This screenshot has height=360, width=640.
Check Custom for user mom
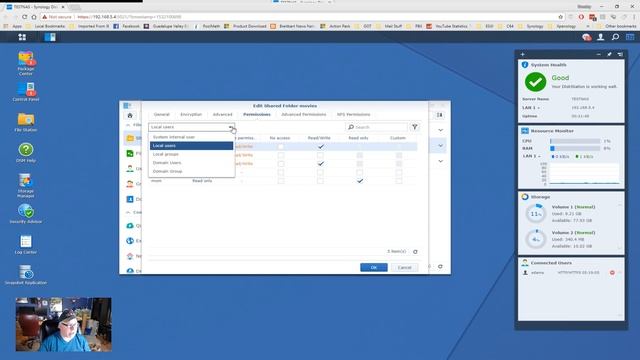click(399, 180)
